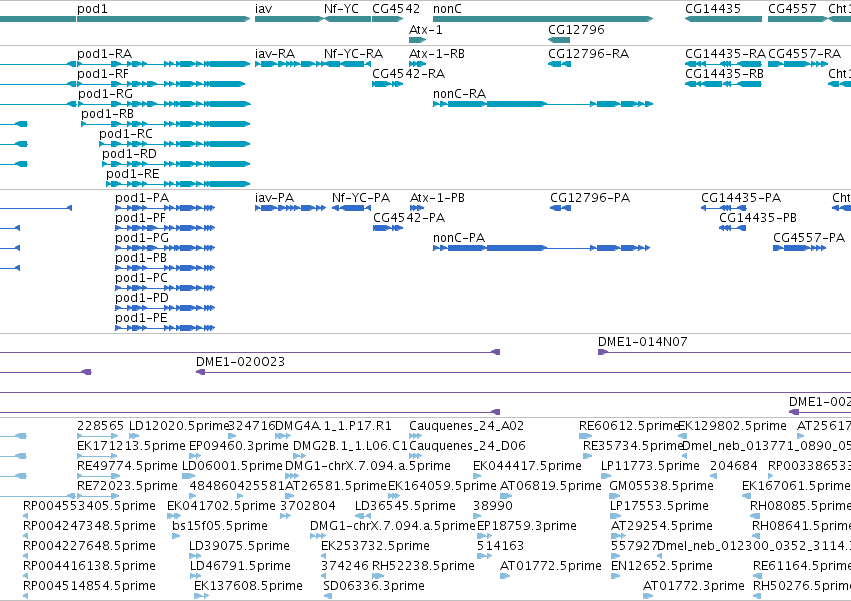This screenshot has height=601, width=851.
Task: Click protein pod1-PF
Action: coord(140,218)
